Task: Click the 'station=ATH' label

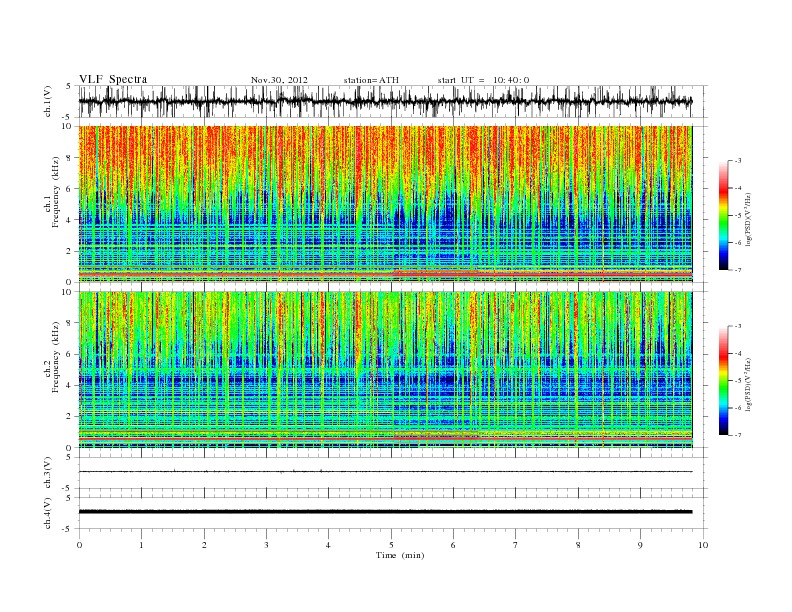Action: (371, 80)
